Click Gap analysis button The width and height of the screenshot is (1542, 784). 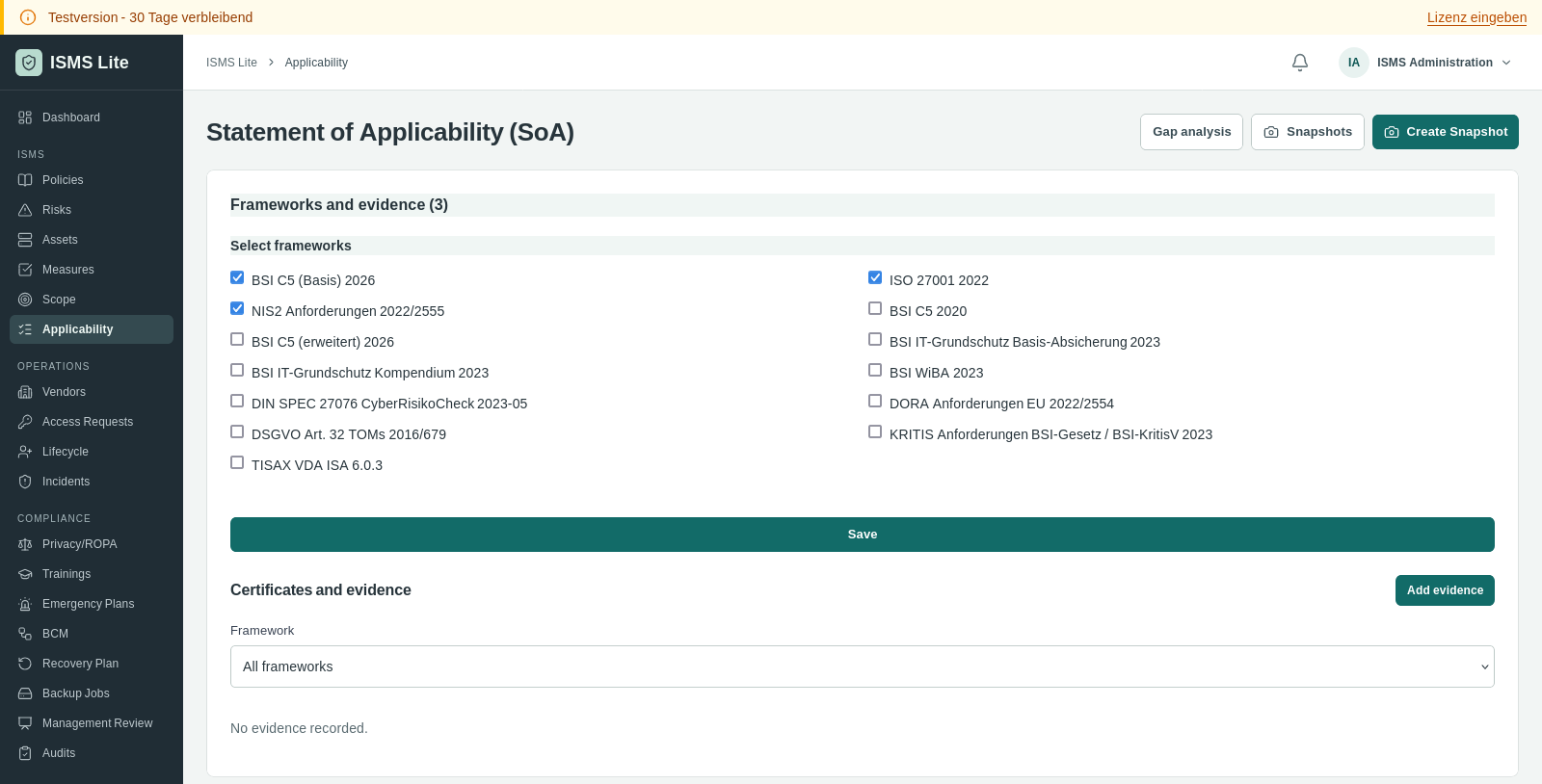(x=1191, y=132)
